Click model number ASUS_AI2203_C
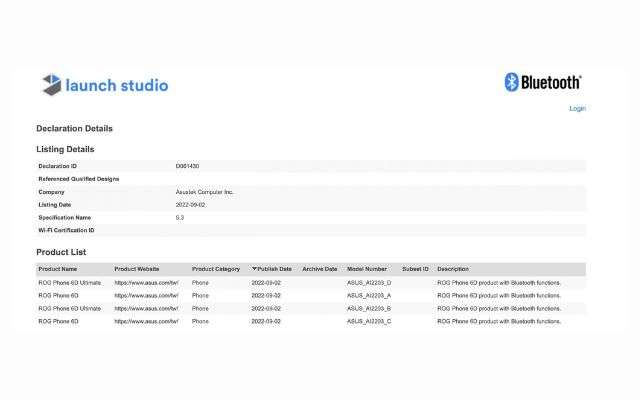640x400 pixels. [x=369, y=322]
